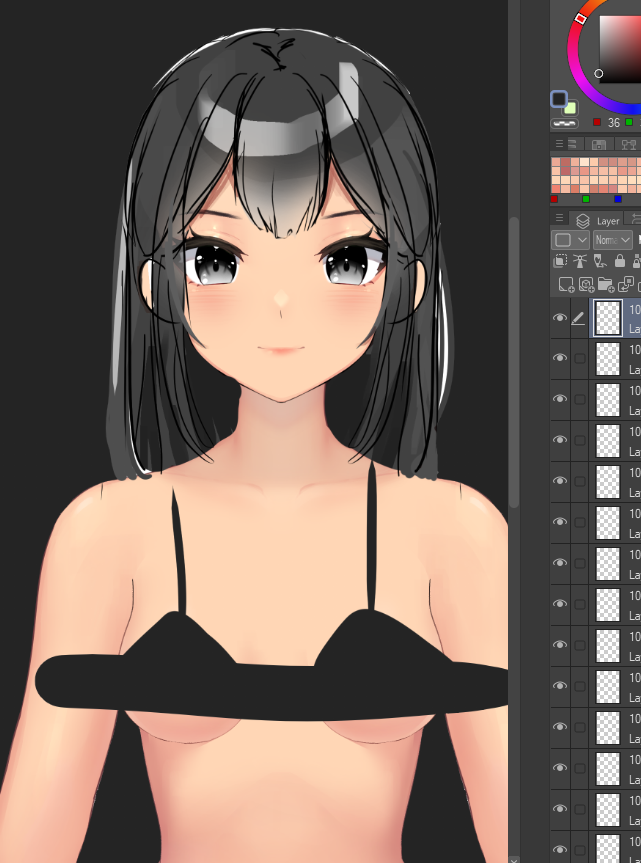The height and width of the screenshot is (863, 641).
Task: Open the color set panel hamburger menu
Action: 559,144
